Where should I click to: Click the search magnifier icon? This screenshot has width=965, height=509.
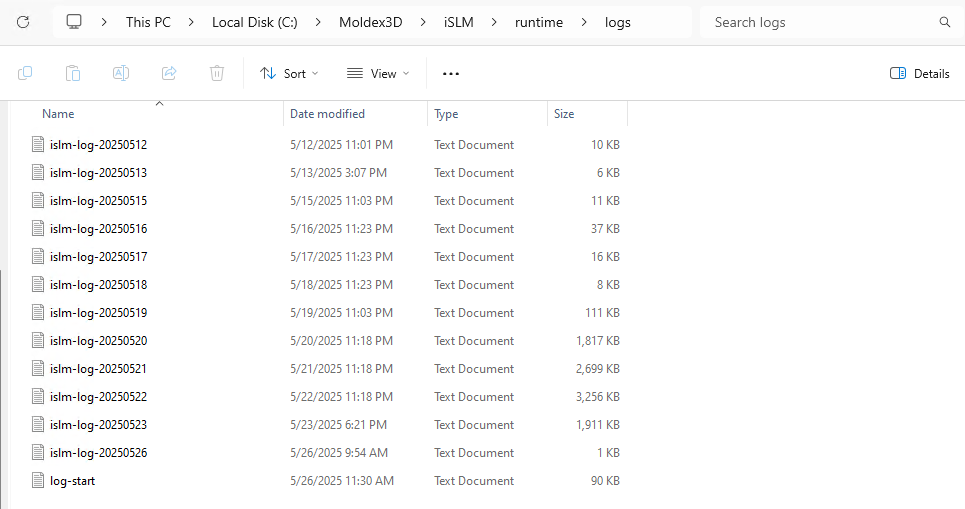click(945, 22)
